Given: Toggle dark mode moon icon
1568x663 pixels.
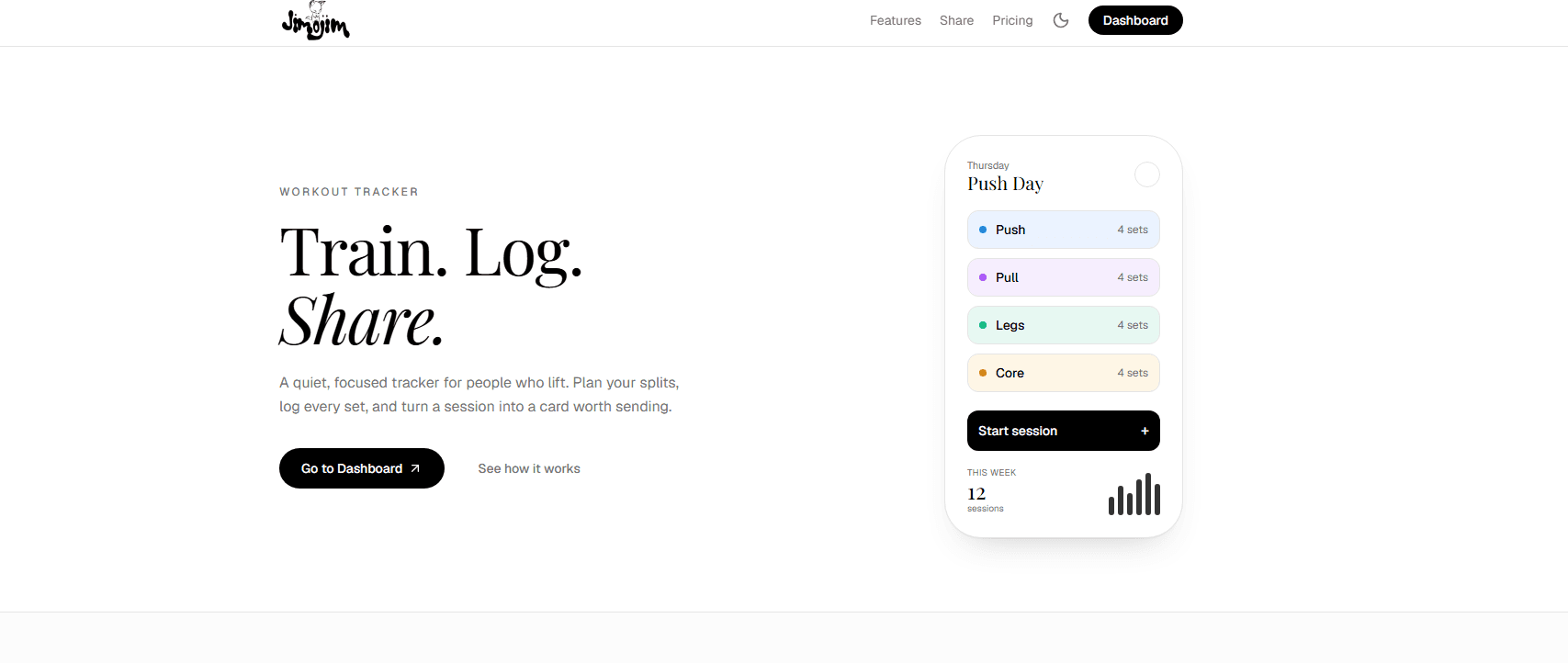Looking at the screenshot, I should point(1061,20).
